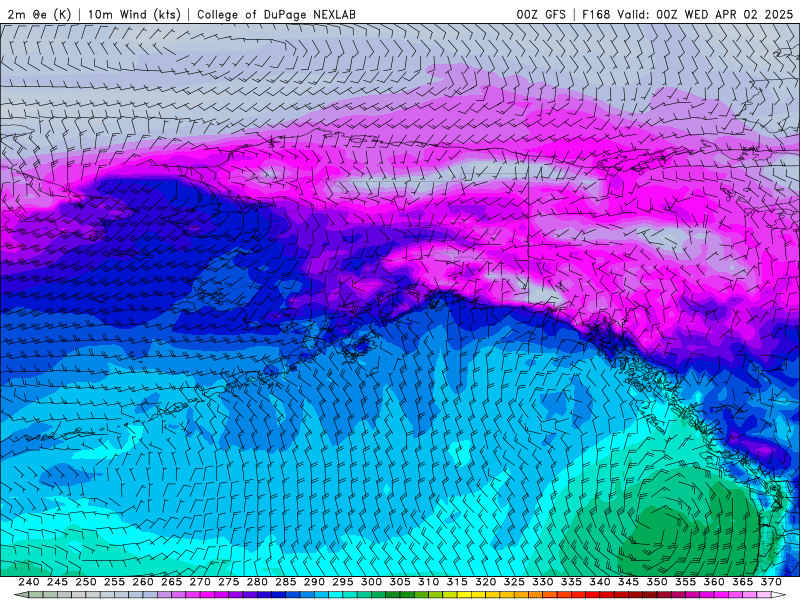Viewport: 800px width, 600px height.
Task: Pick the 295 legend value
Action: (343, 582)
